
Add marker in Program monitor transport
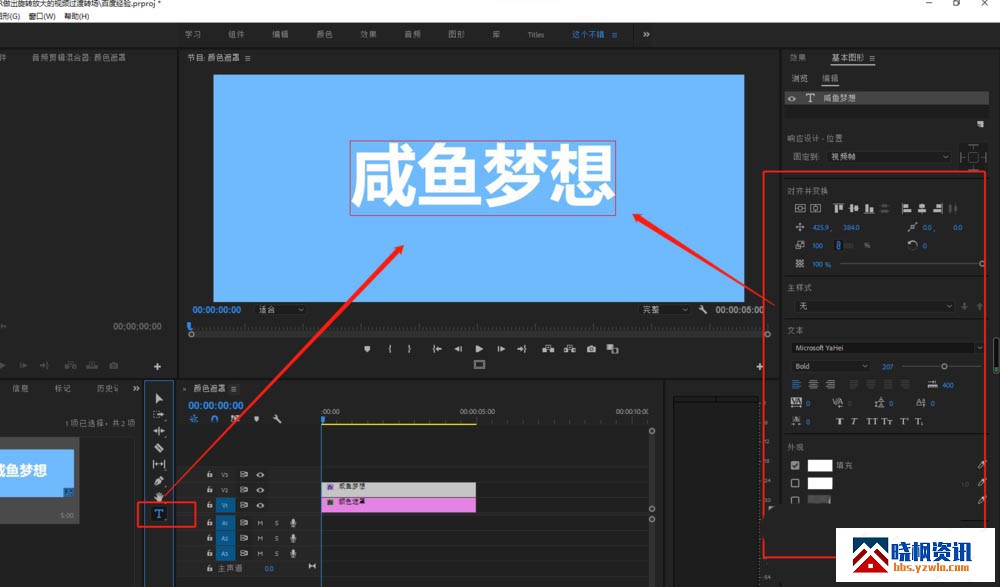coord(367,349)
